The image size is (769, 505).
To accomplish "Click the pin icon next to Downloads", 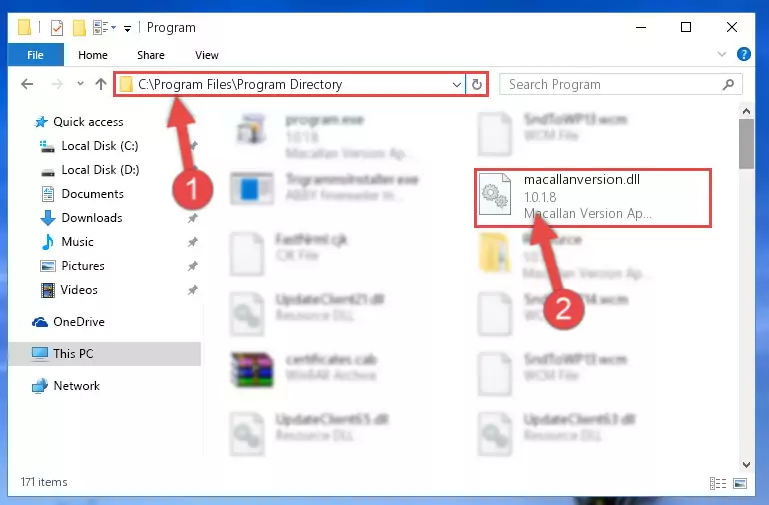I will click(193, 218).
